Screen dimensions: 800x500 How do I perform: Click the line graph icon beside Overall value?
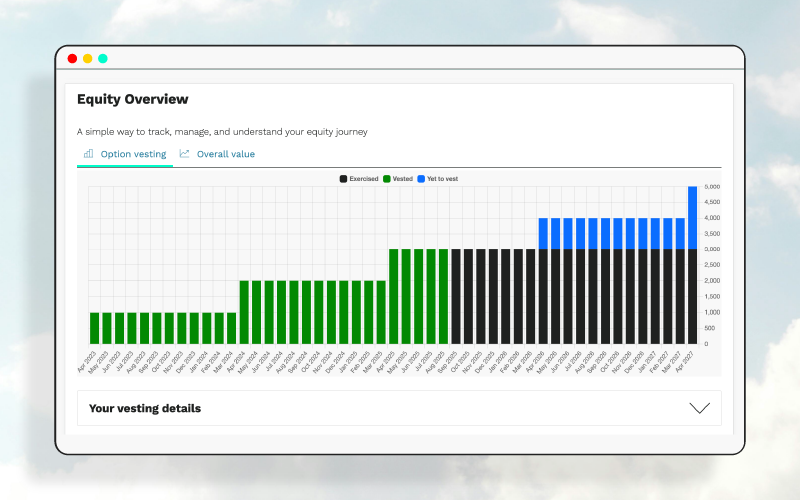184,154
